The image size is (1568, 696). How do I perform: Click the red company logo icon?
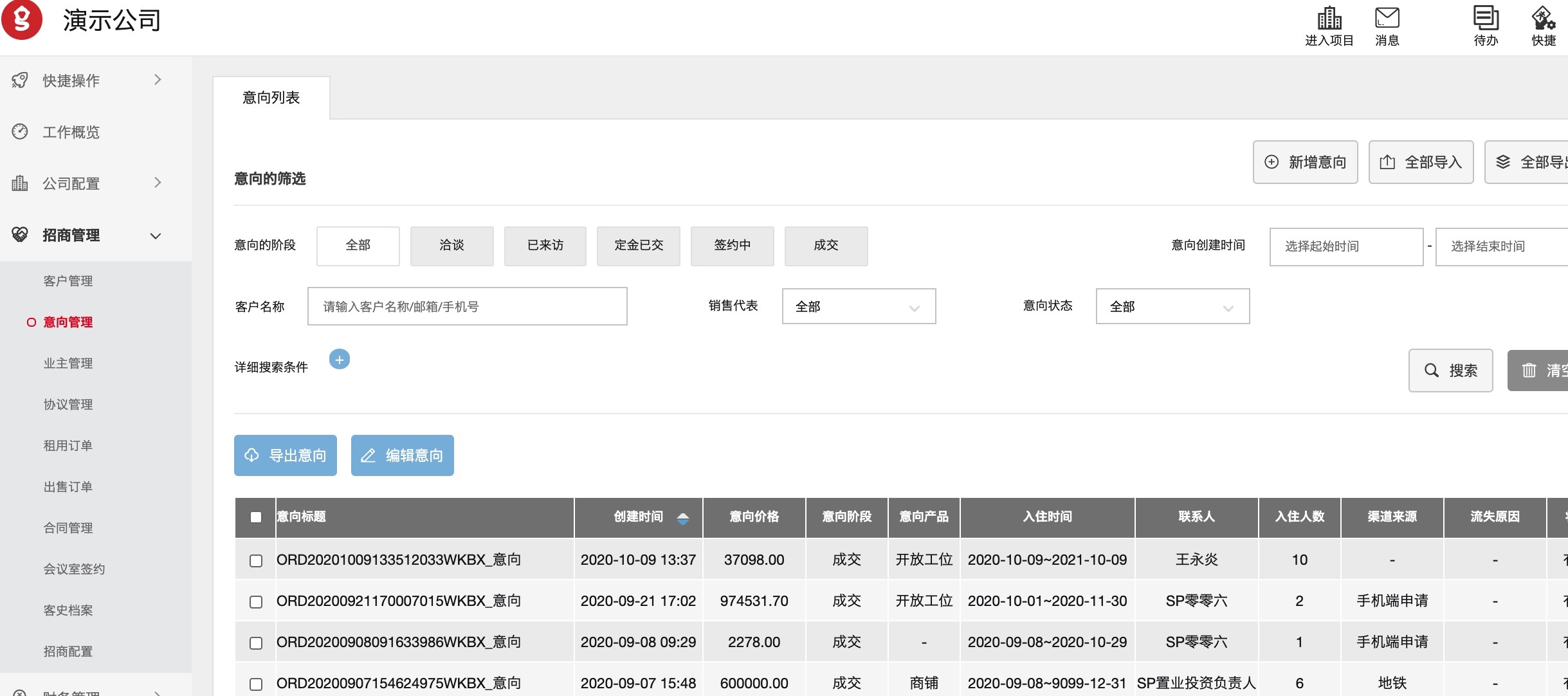[x=22, y=19]
